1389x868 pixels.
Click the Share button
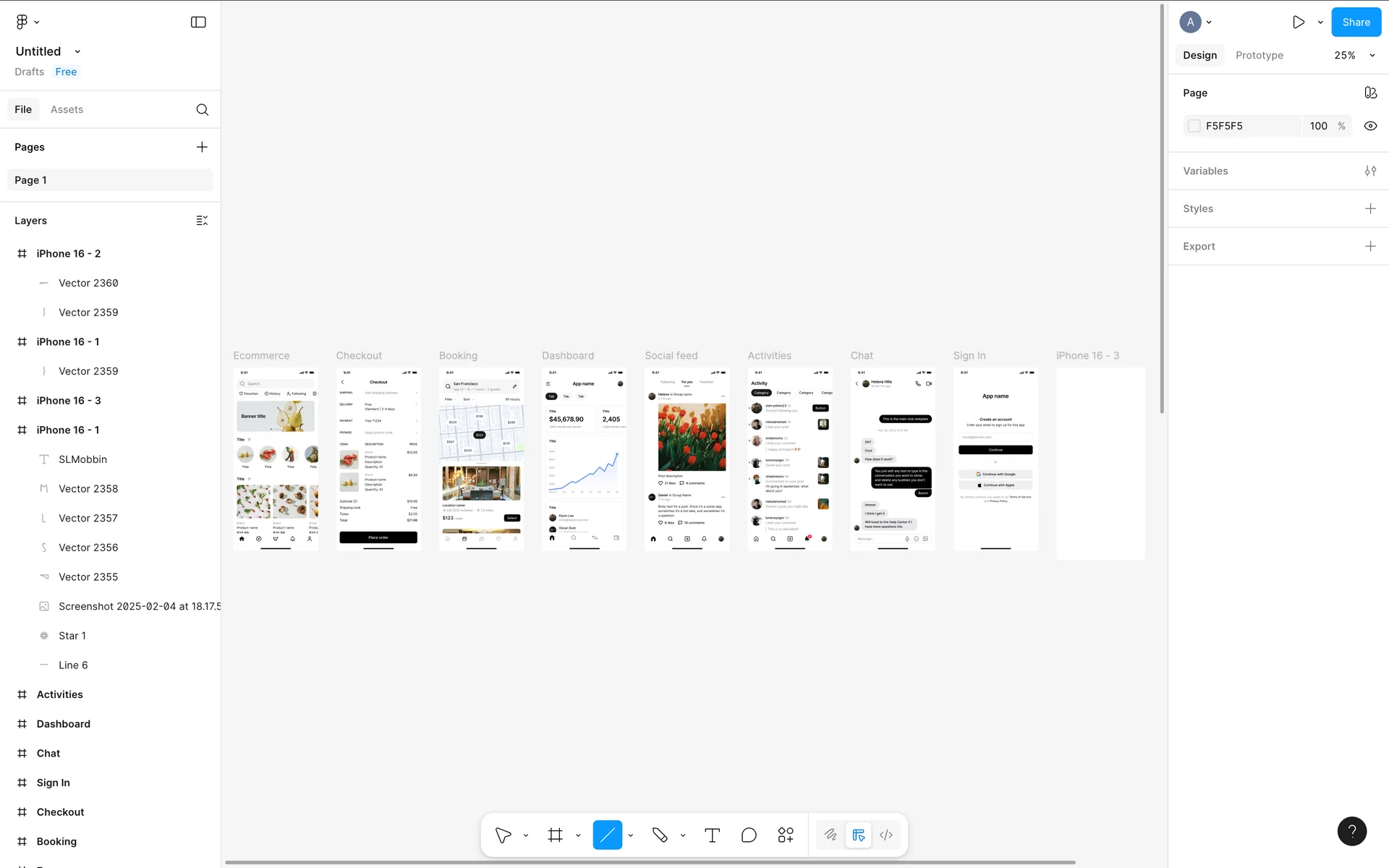click(1356, 22)
